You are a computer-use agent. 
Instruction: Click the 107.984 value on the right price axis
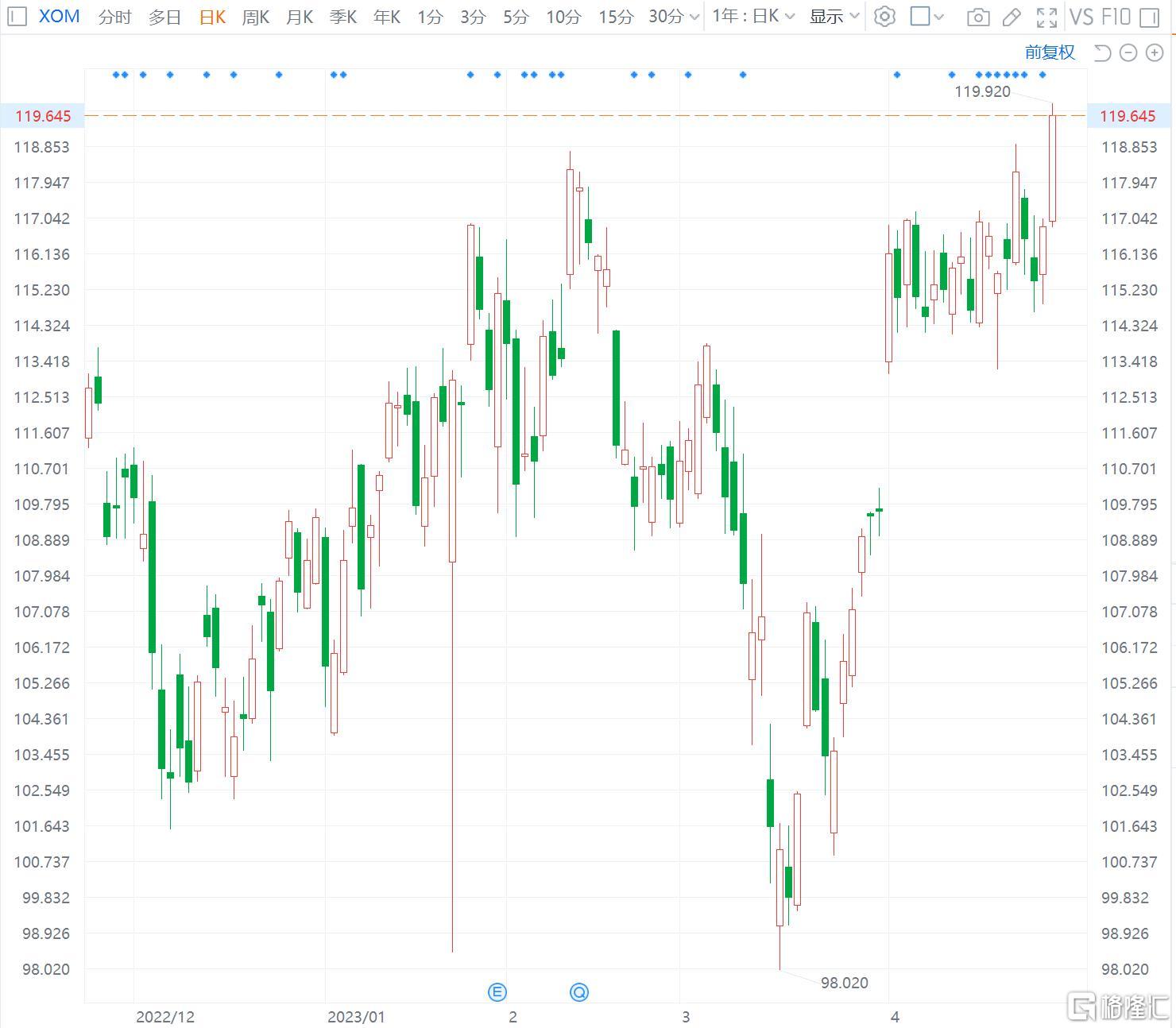click(1129, 576)
